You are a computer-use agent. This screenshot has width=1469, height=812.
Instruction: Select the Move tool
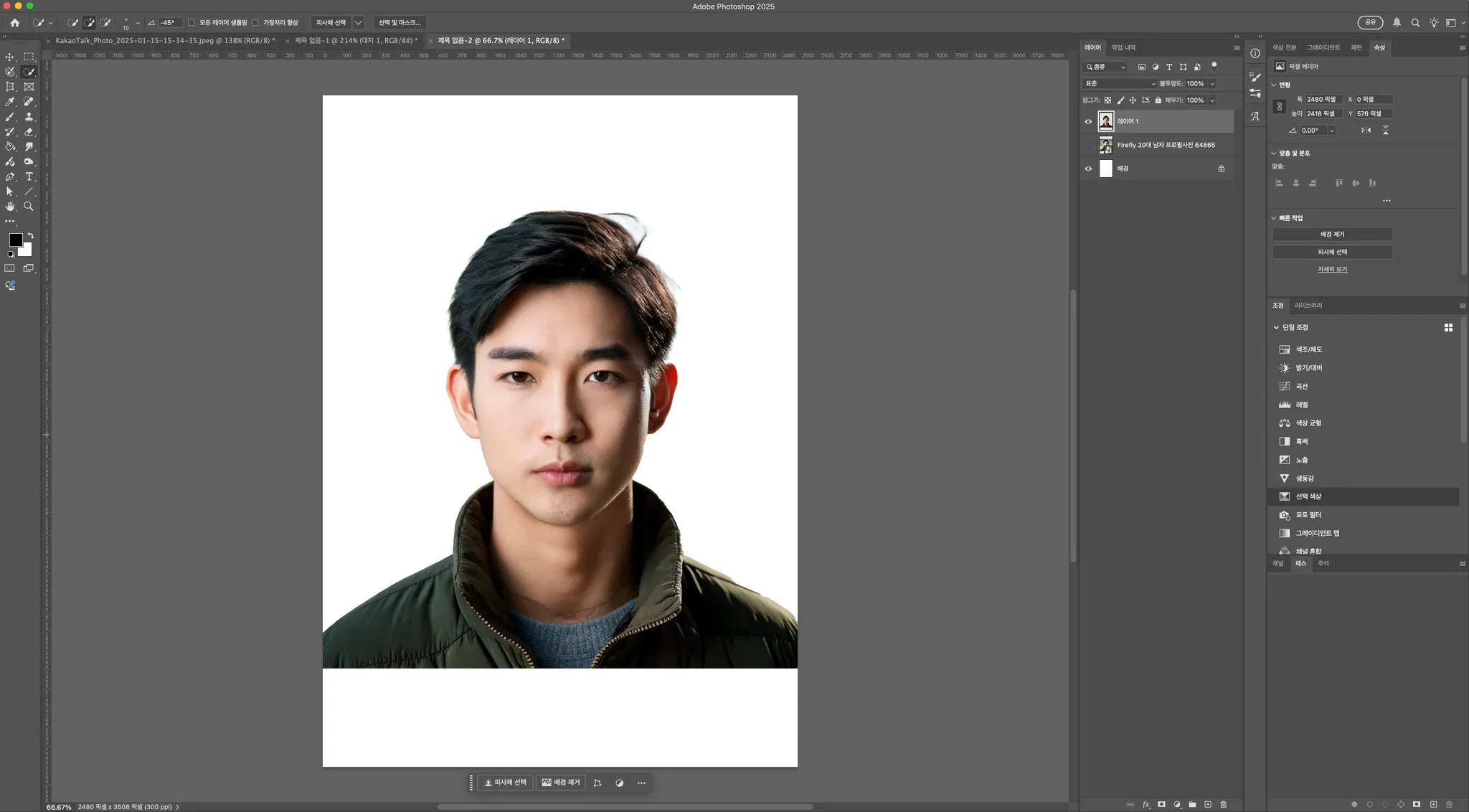[x=10, y=57]
